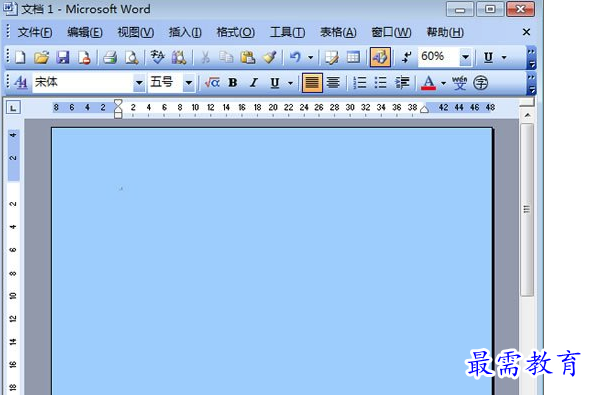Screen dimensions: 589x395
Task: Create a new blank document
Action: coord(20,57)
